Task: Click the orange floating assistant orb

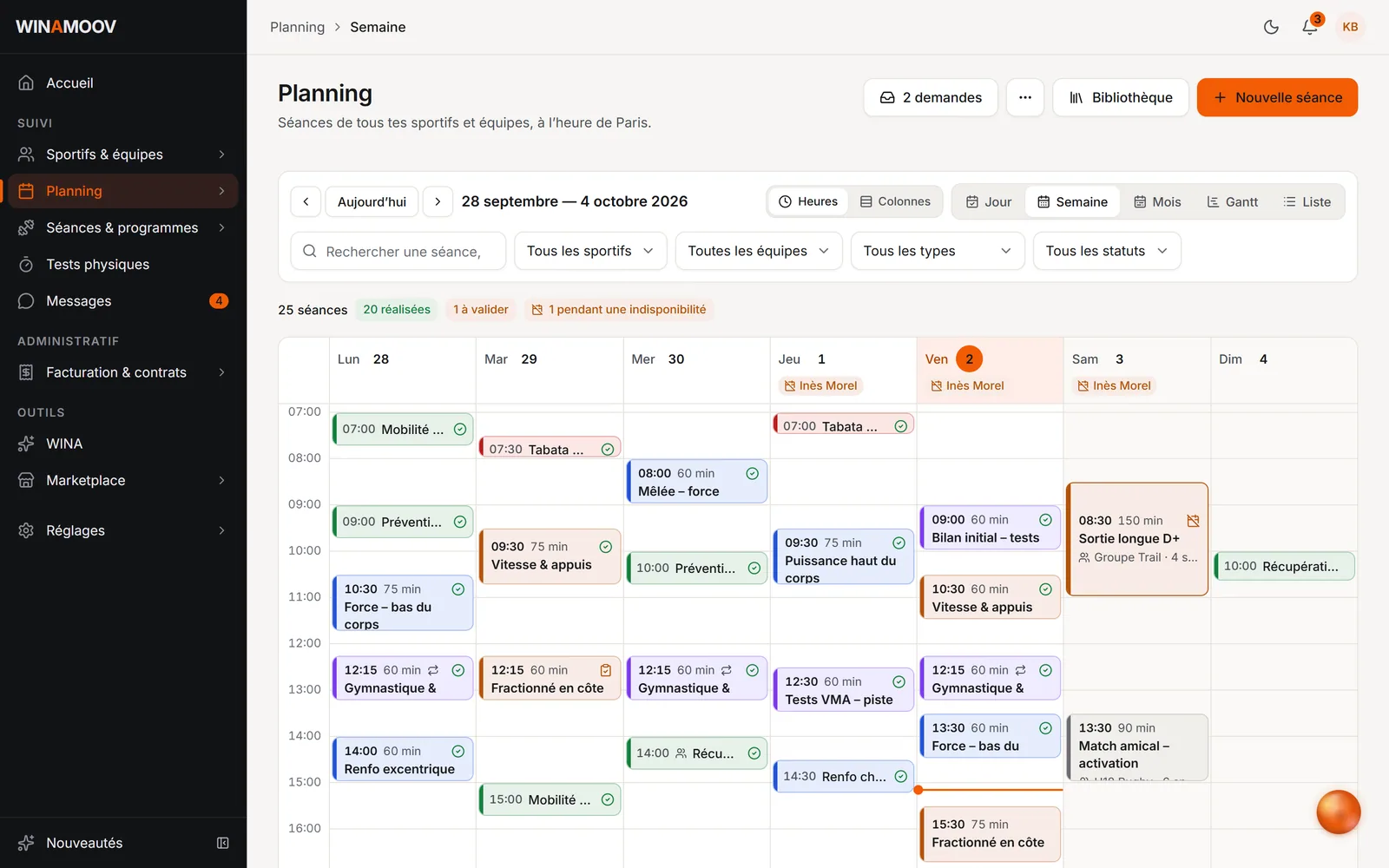Action: (1338, 812)
